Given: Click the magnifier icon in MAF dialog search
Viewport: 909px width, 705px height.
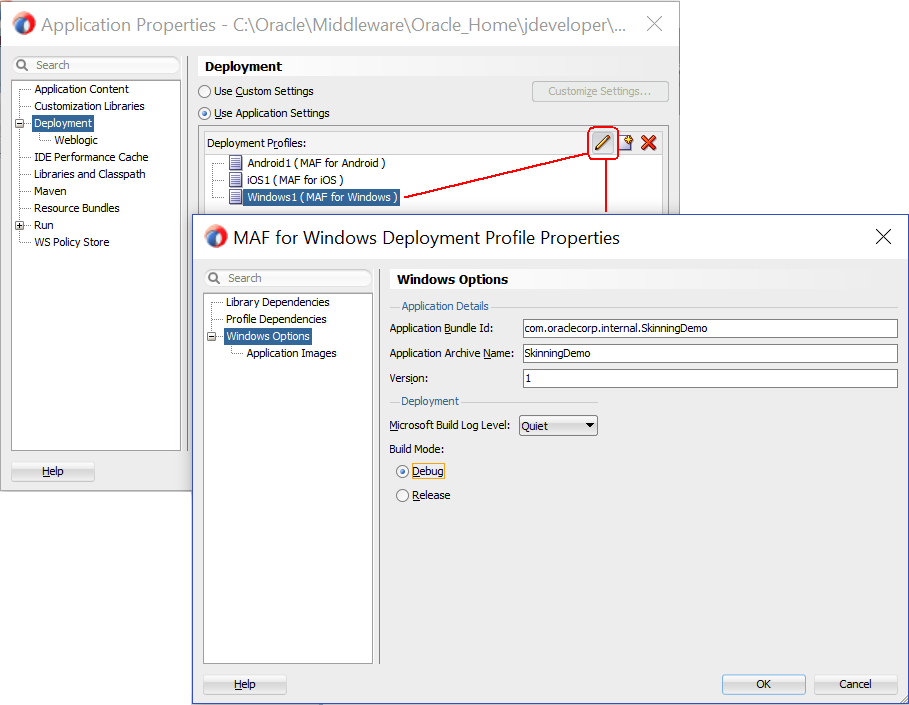Looking at the screenshot, I should (x=214, y=278).
